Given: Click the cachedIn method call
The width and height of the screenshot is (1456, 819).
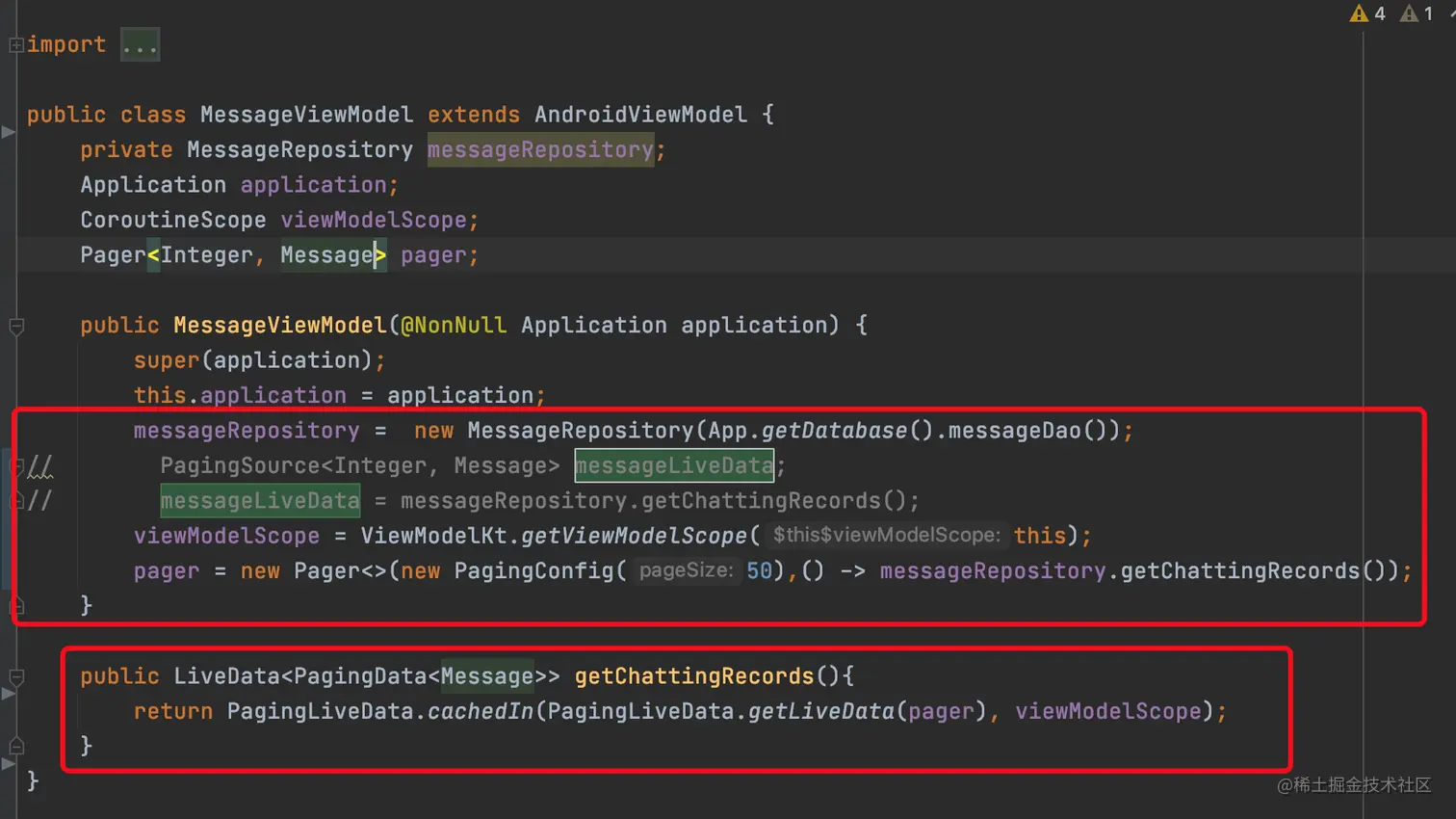Looking at the screenshot, I should (x=481, y=711).
